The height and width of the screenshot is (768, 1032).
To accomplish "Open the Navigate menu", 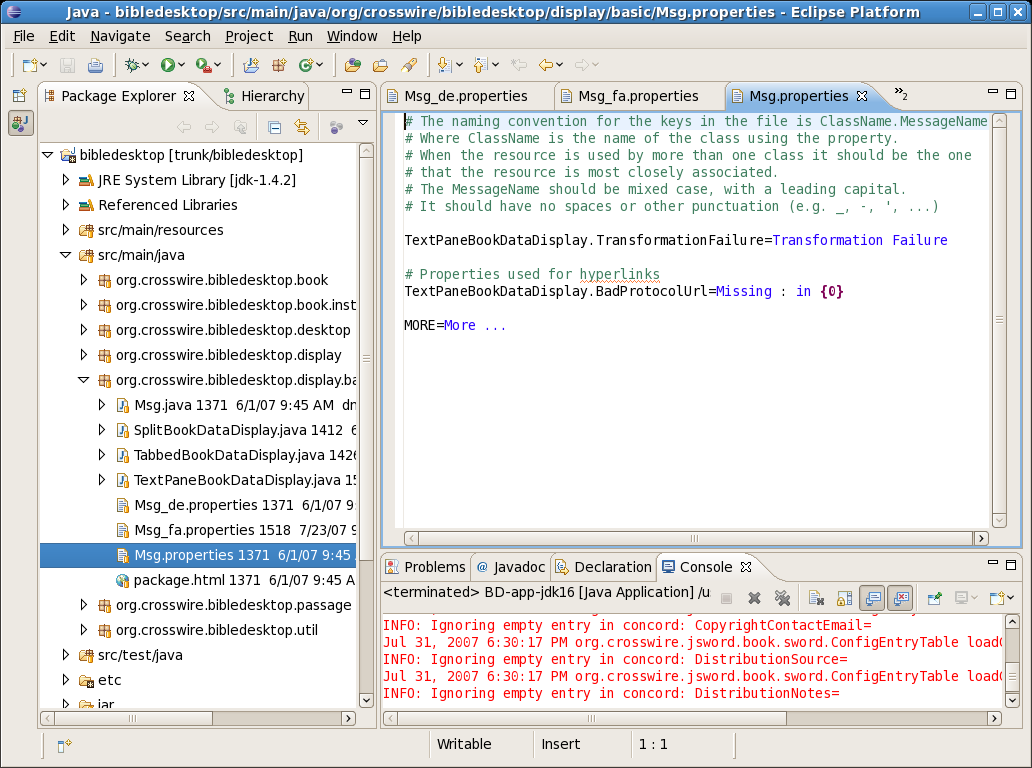I will click(x=120, y=36).
